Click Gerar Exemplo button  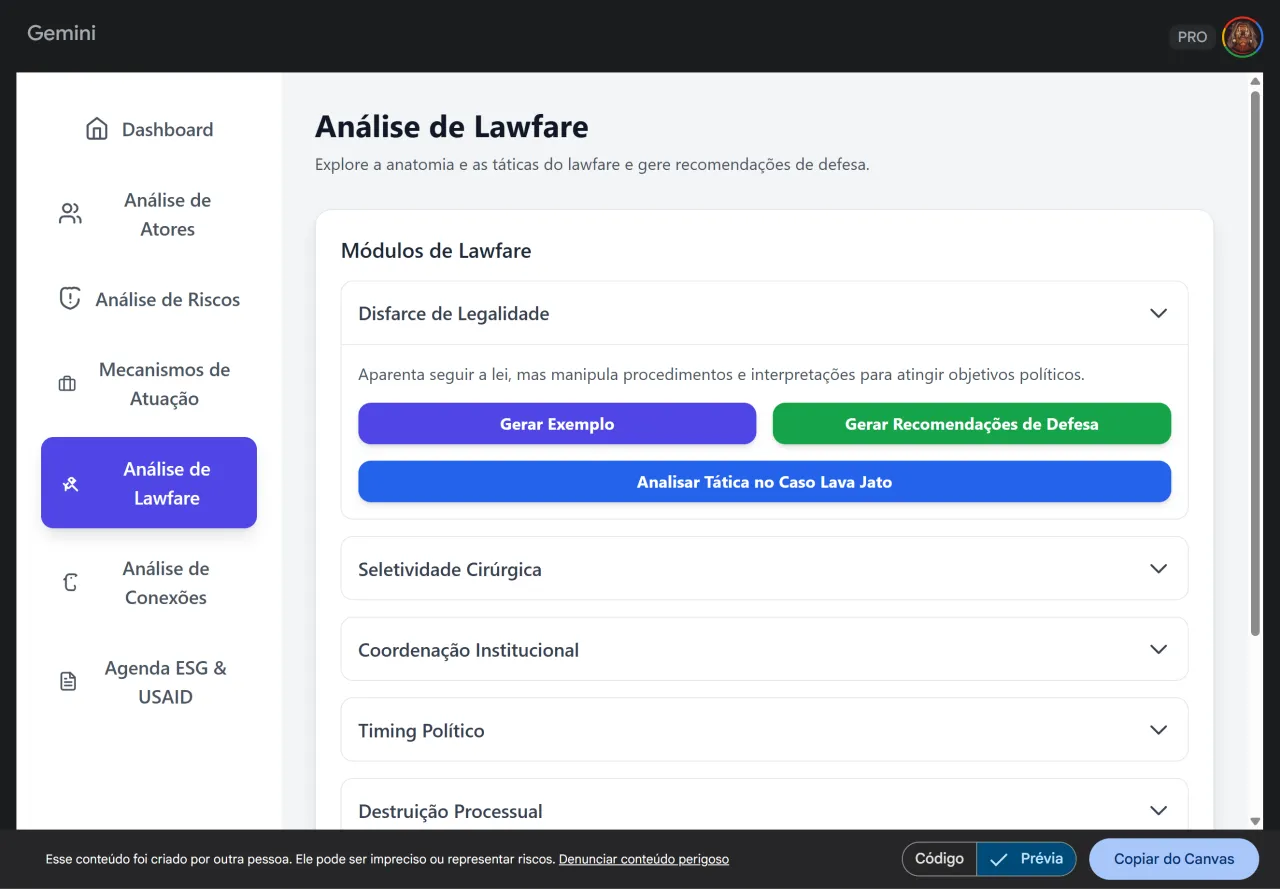[557, 424]
